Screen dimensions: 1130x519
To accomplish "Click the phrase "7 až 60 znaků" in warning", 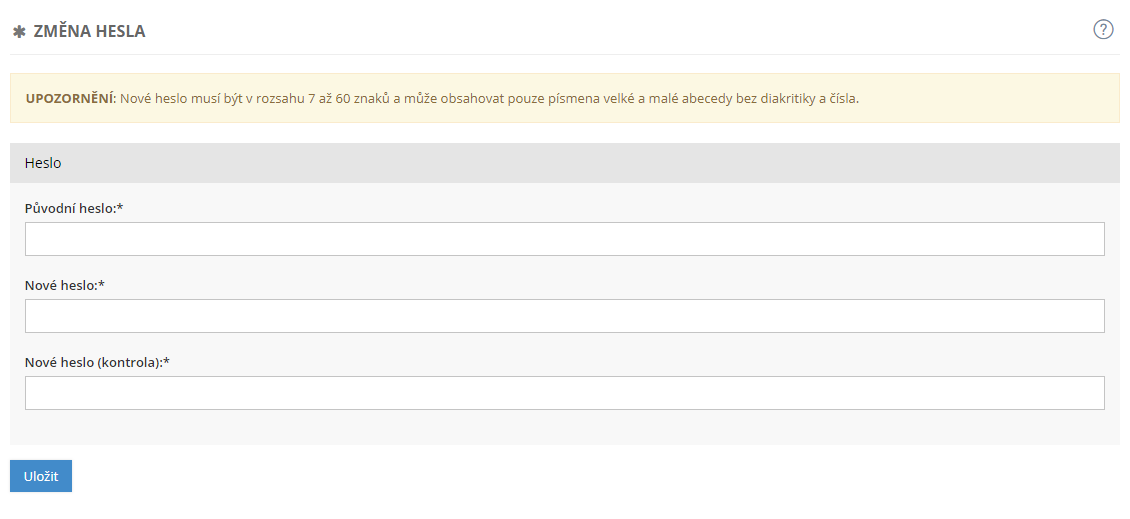I will (348, 99).
